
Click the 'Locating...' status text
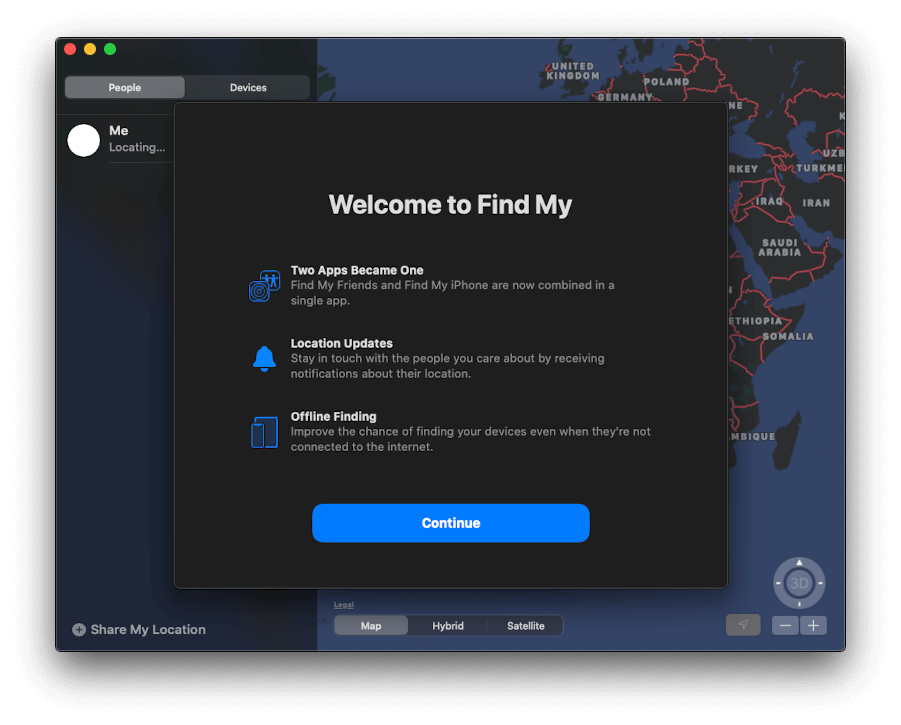click(137, 148)
